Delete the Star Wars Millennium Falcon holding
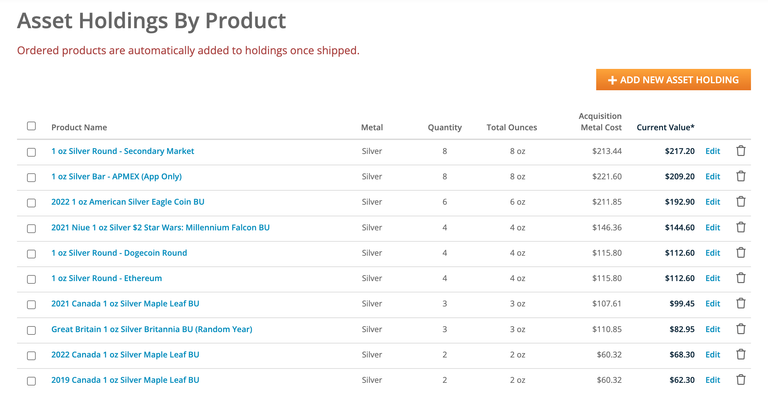This screenshot has width=768, height=396. 741,227
